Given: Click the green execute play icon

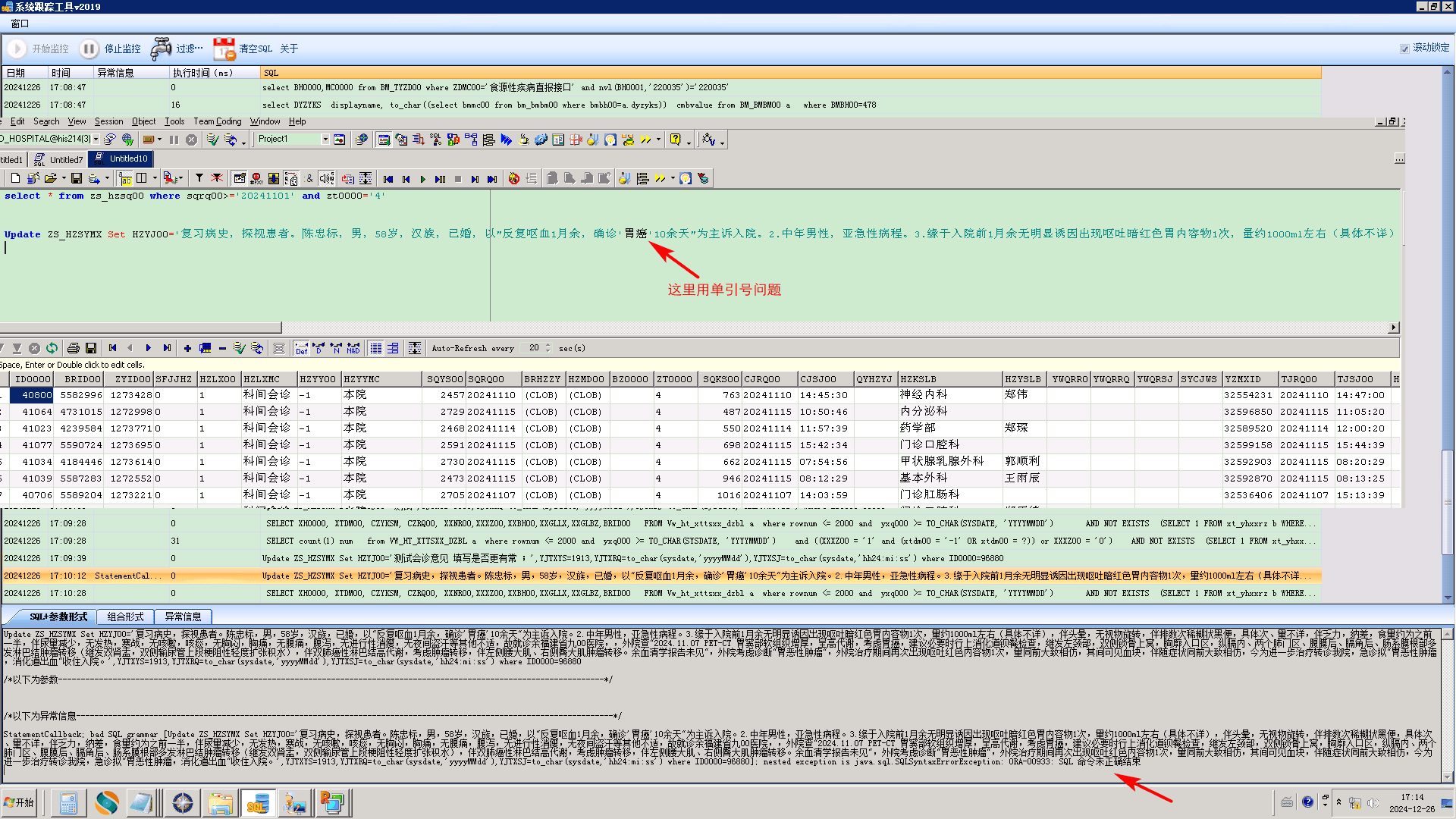Looking at the screenshot, I should pyautogui.click(x=423, y=179).
